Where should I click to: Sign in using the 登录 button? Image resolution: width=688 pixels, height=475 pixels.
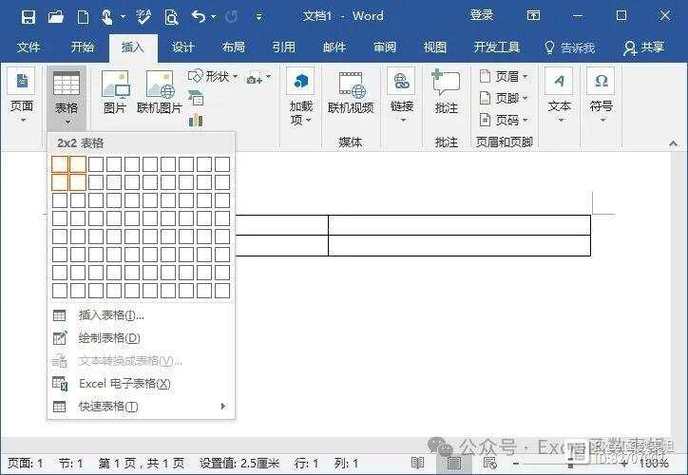click(x=481, y=16)
